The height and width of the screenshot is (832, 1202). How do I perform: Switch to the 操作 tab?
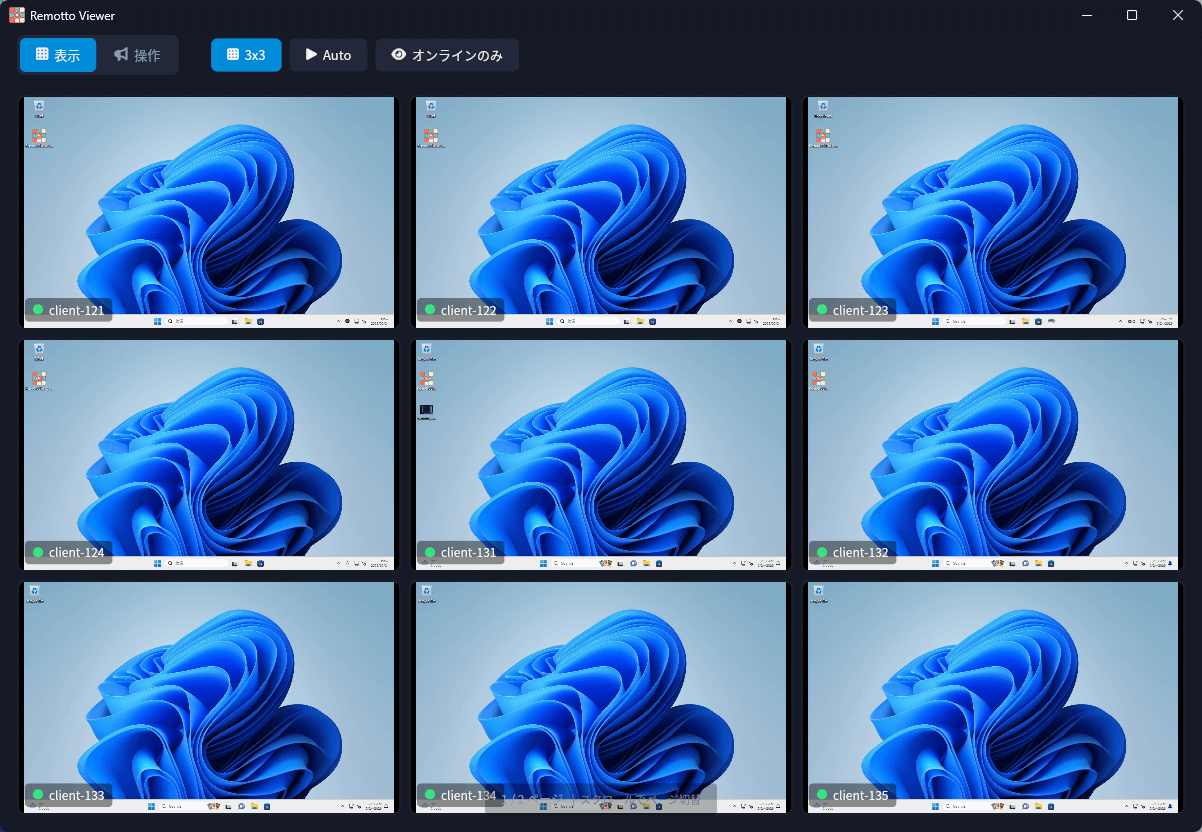click(x=137, y=55)
